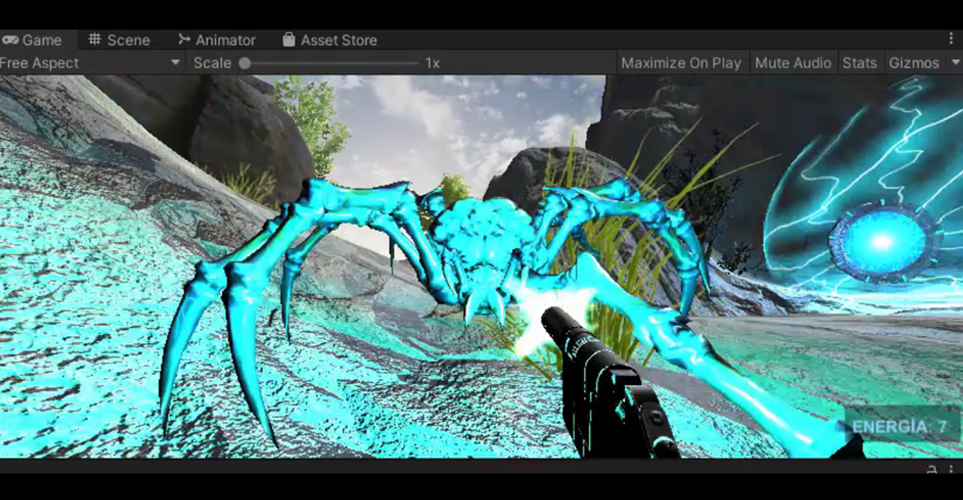Click the glowing blue portal
The height and width of the screenshot is (500, 963).
coord(882,242)
